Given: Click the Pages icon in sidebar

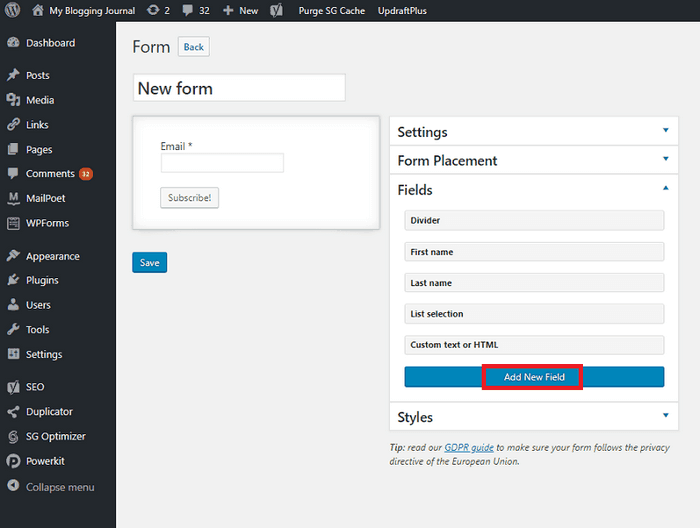Looking at the screenshot, I should 13,149.
